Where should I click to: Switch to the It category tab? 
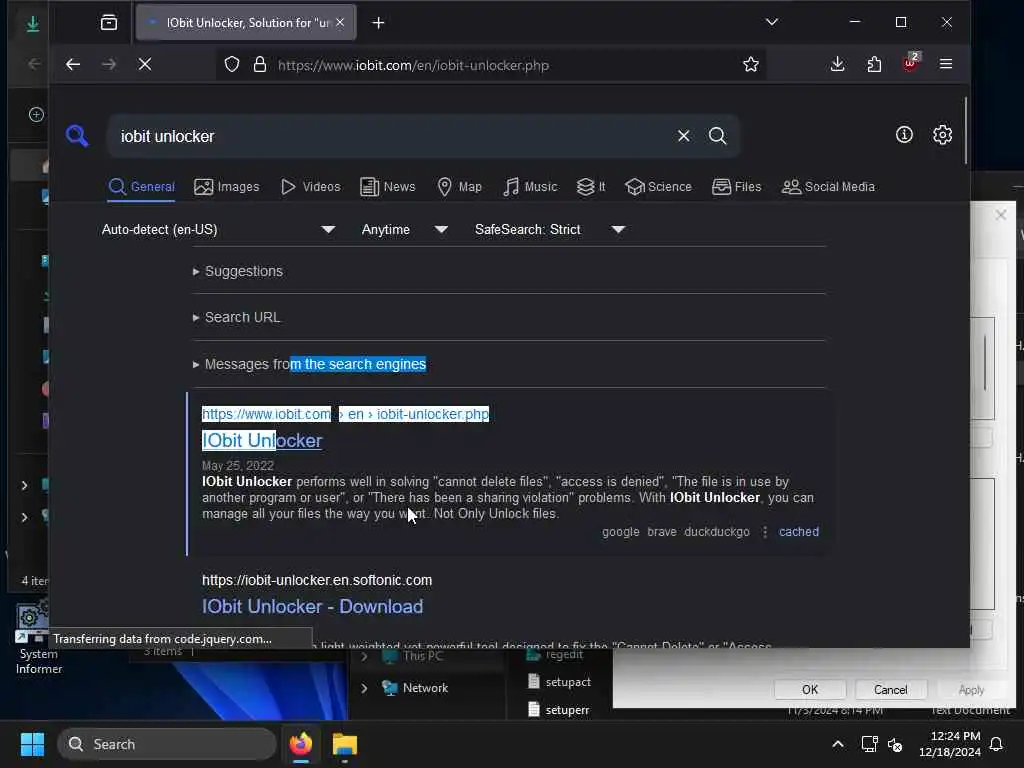click(591, 187)
